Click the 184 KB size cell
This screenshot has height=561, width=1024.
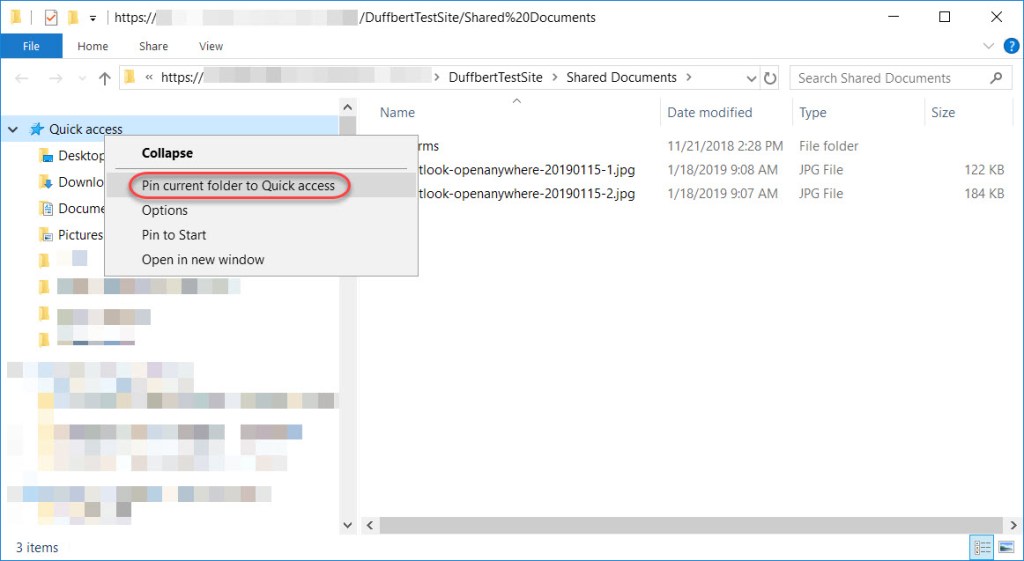tap(984, 193)
